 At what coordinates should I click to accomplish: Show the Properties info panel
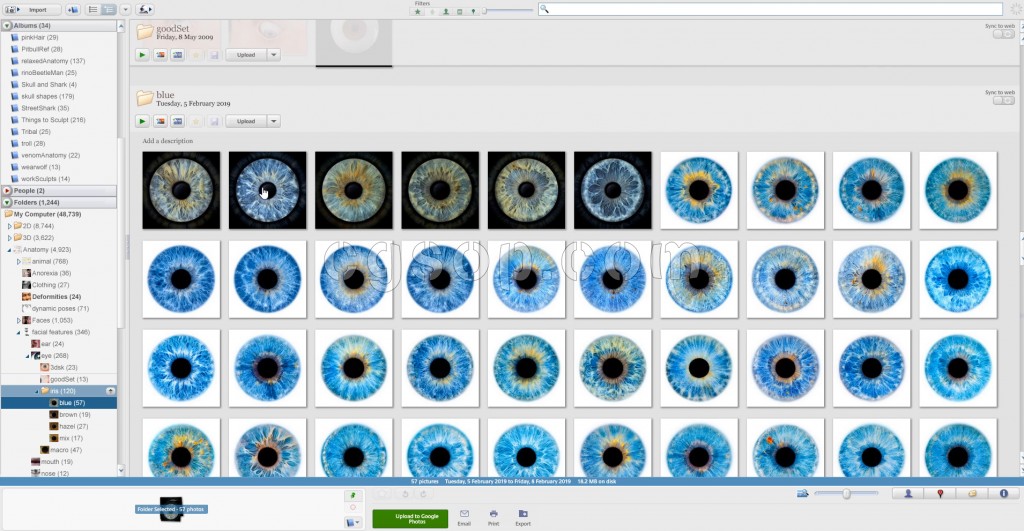pyautogui.click(x=1004, y=494)
